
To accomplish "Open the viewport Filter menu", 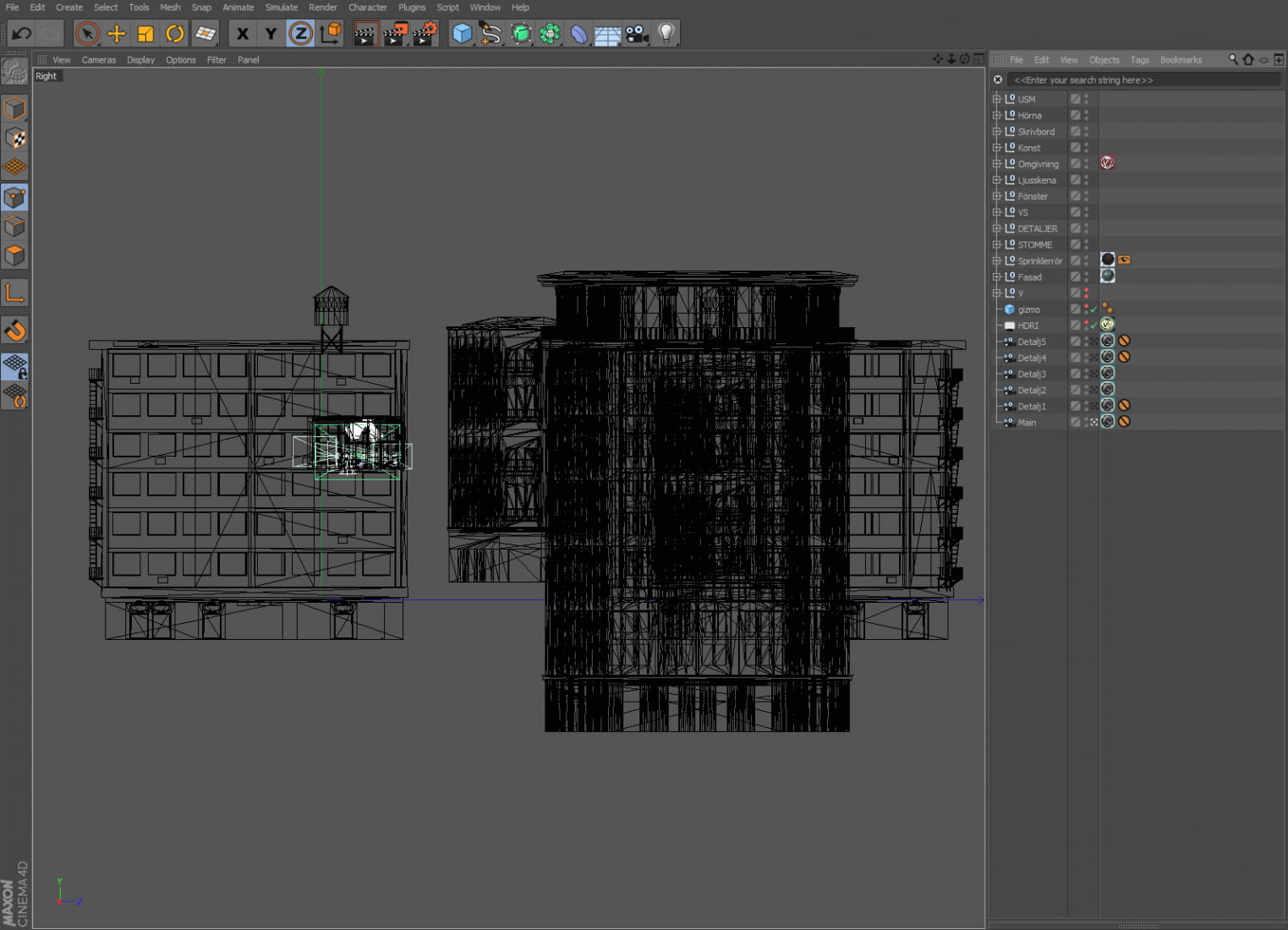I will tap(216, 60).
